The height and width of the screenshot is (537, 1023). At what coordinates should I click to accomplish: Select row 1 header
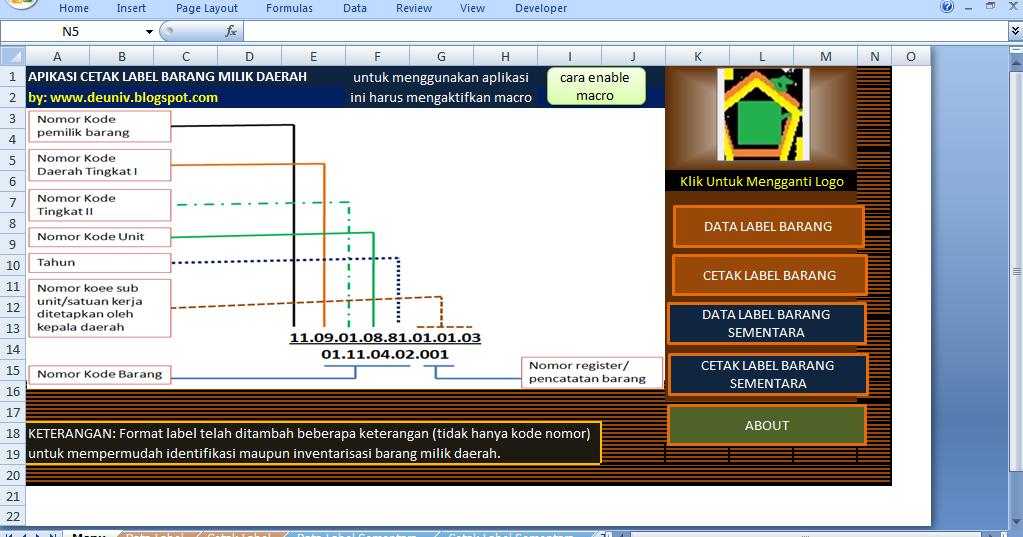13,76
